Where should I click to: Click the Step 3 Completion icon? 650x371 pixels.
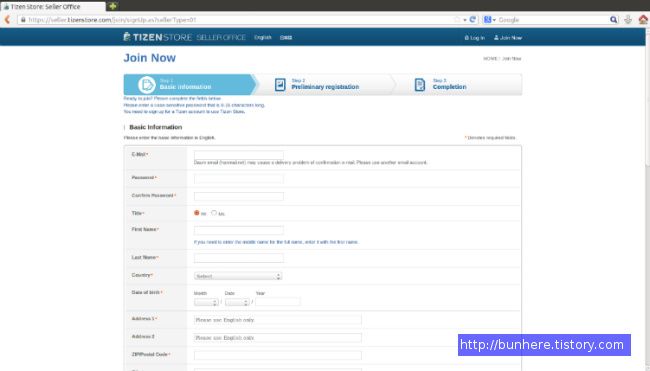(x=420, y=85)
